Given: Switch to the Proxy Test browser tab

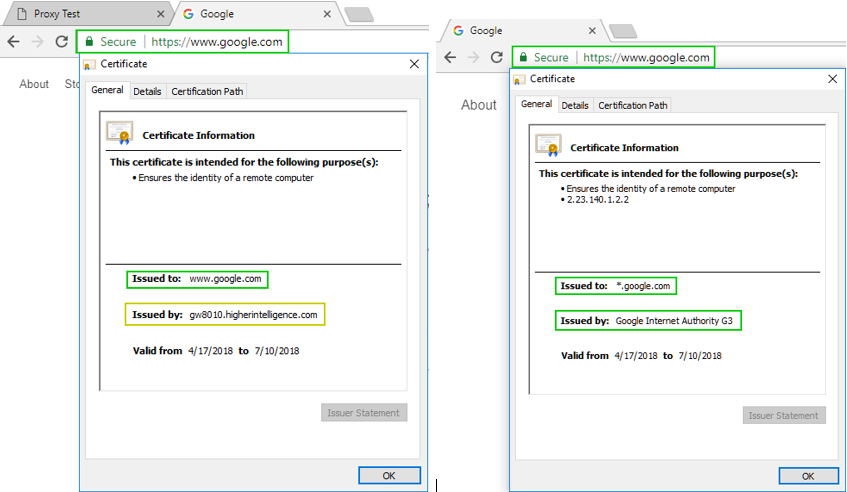Looking at the screenshot, I should coord(78,15).
